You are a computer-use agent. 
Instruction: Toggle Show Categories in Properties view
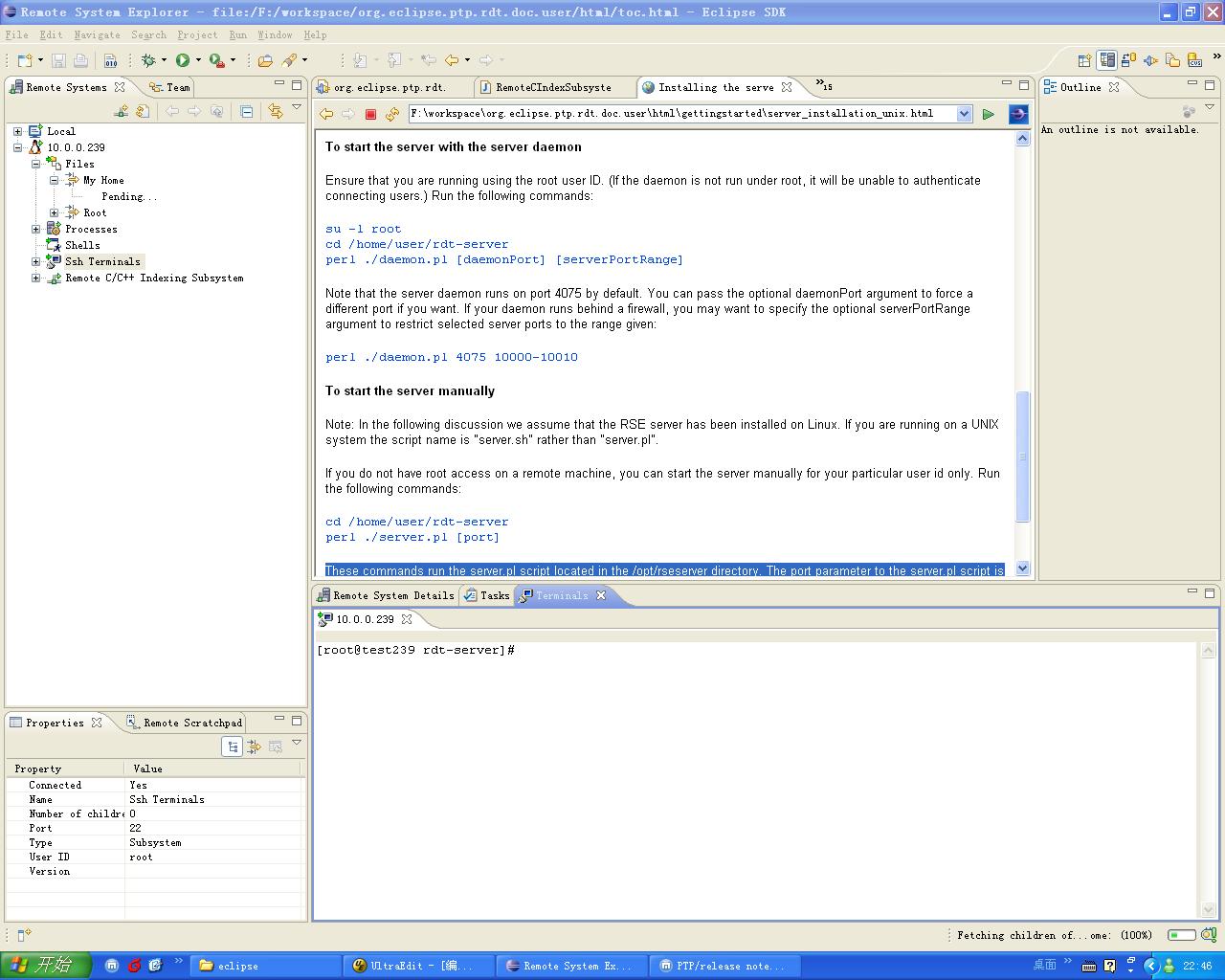[233, 746]
